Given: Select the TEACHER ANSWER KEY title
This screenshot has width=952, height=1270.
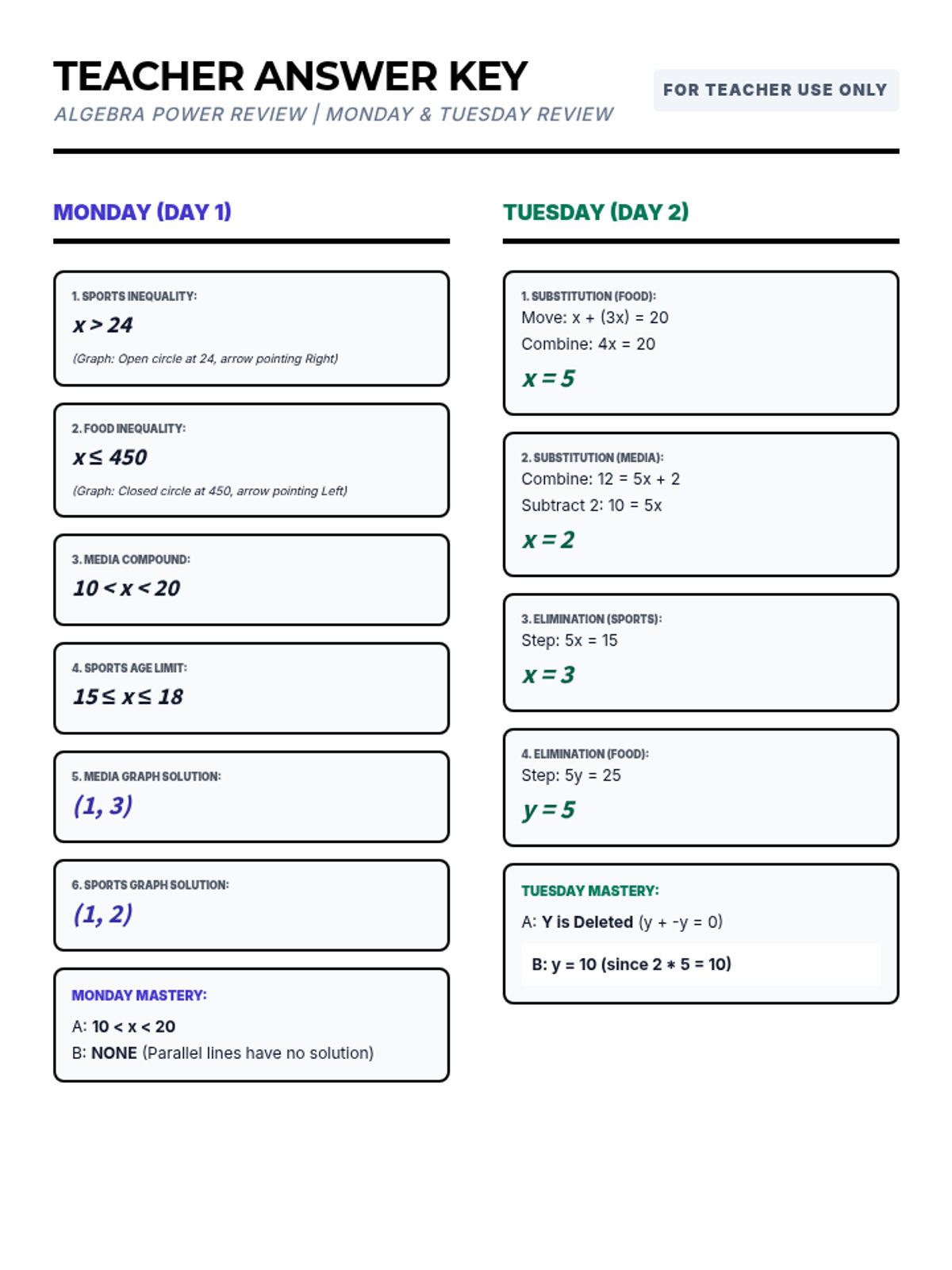Looking at the screenshot, I should [x=290, y=76].
